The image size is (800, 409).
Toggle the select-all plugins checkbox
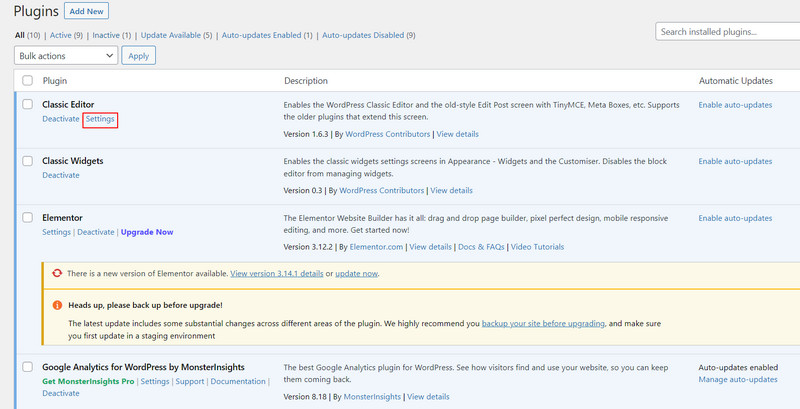click(27, 80)
